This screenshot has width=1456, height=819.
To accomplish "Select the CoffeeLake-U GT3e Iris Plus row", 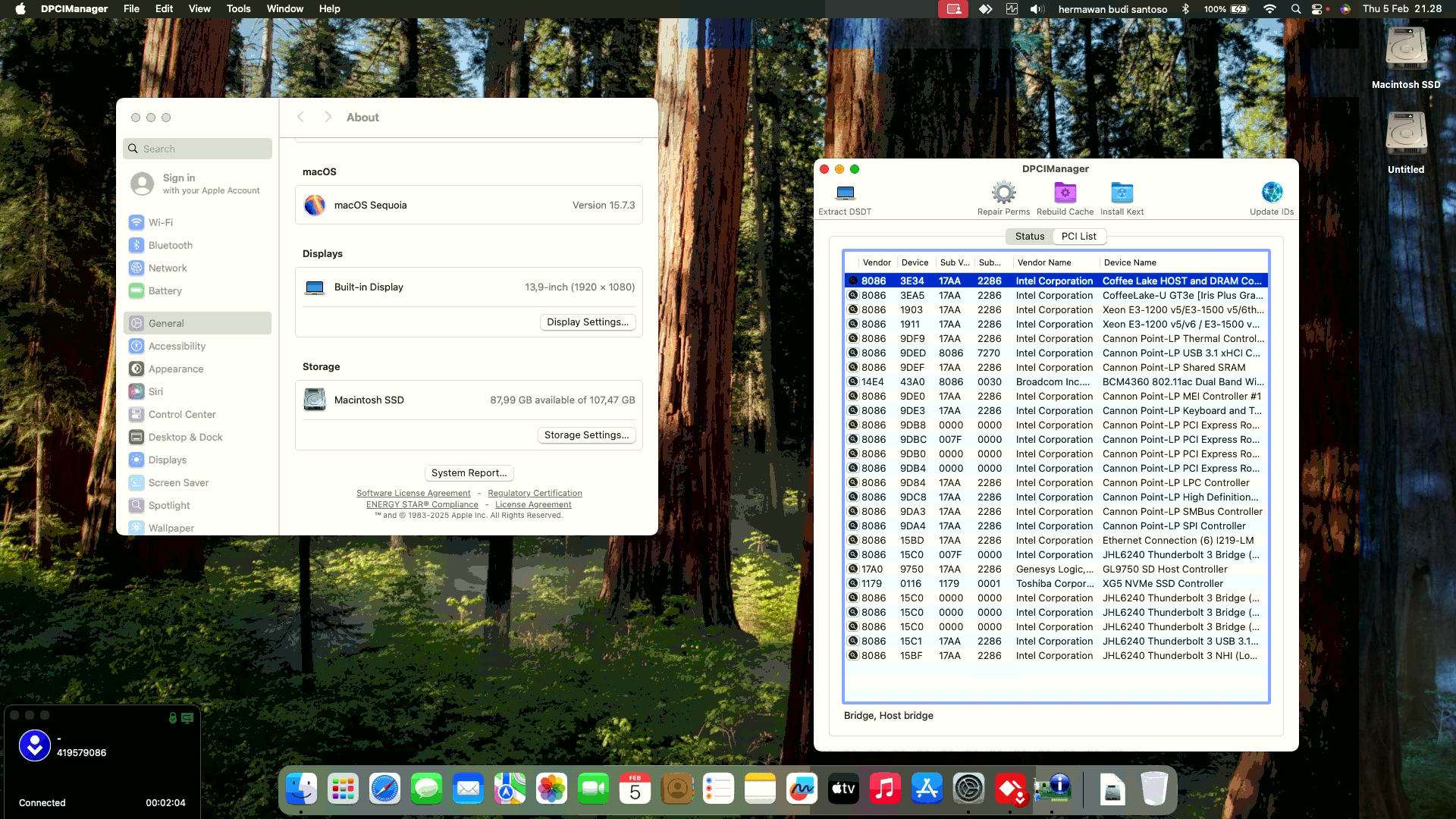I will point(1056,296).
